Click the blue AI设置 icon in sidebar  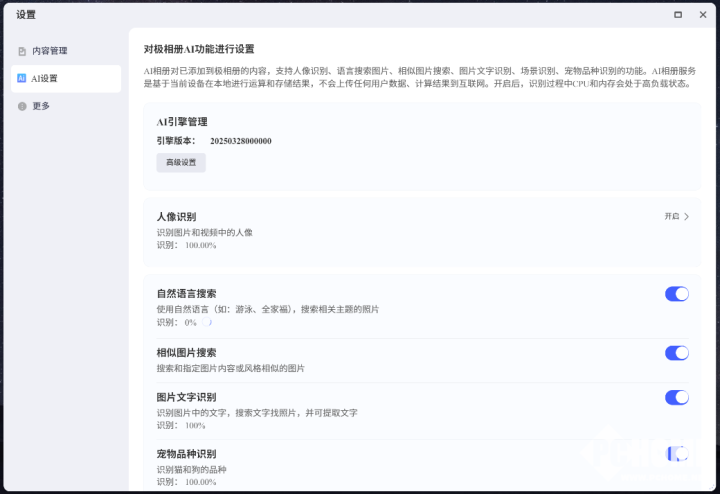(22, 78)
